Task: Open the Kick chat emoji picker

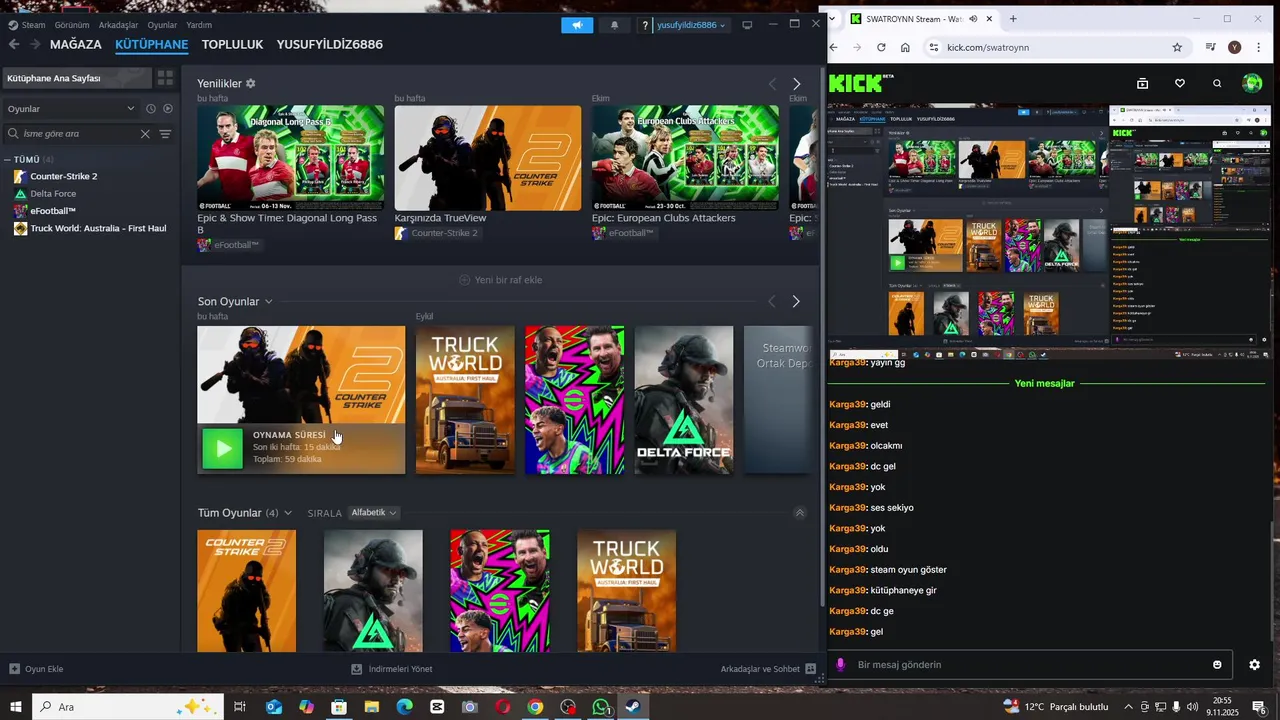Action: 1217,665
